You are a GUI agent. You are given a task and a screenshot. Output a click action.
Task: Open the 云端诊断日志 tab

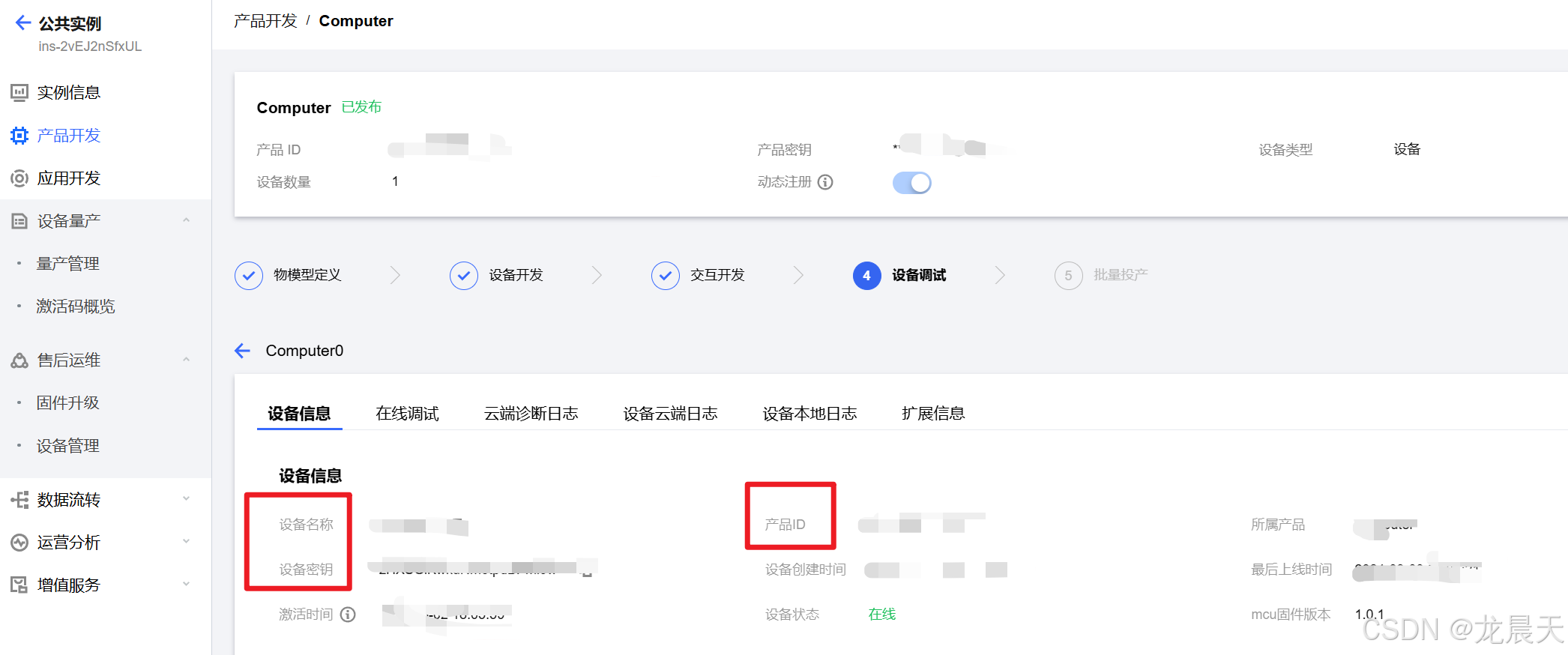point(531,414)
